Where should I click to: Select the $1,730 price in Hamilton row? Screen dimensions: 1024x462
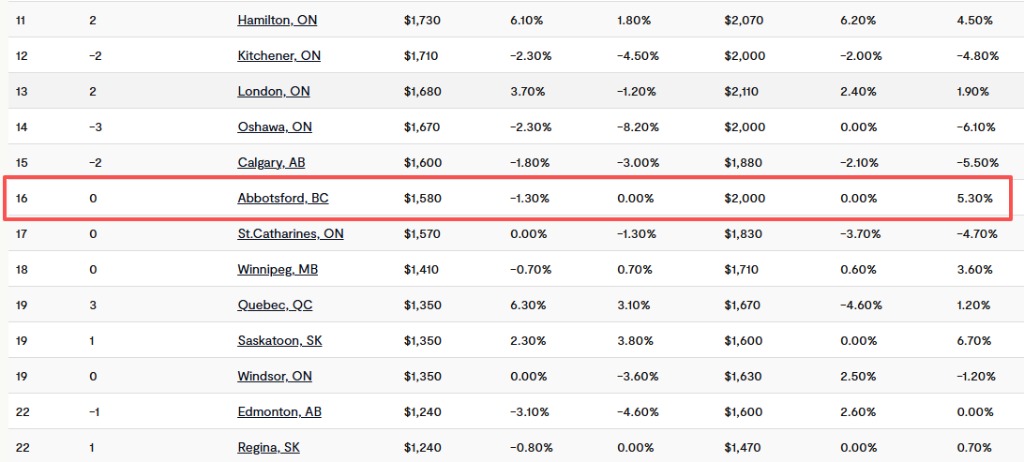click(421, 20)
